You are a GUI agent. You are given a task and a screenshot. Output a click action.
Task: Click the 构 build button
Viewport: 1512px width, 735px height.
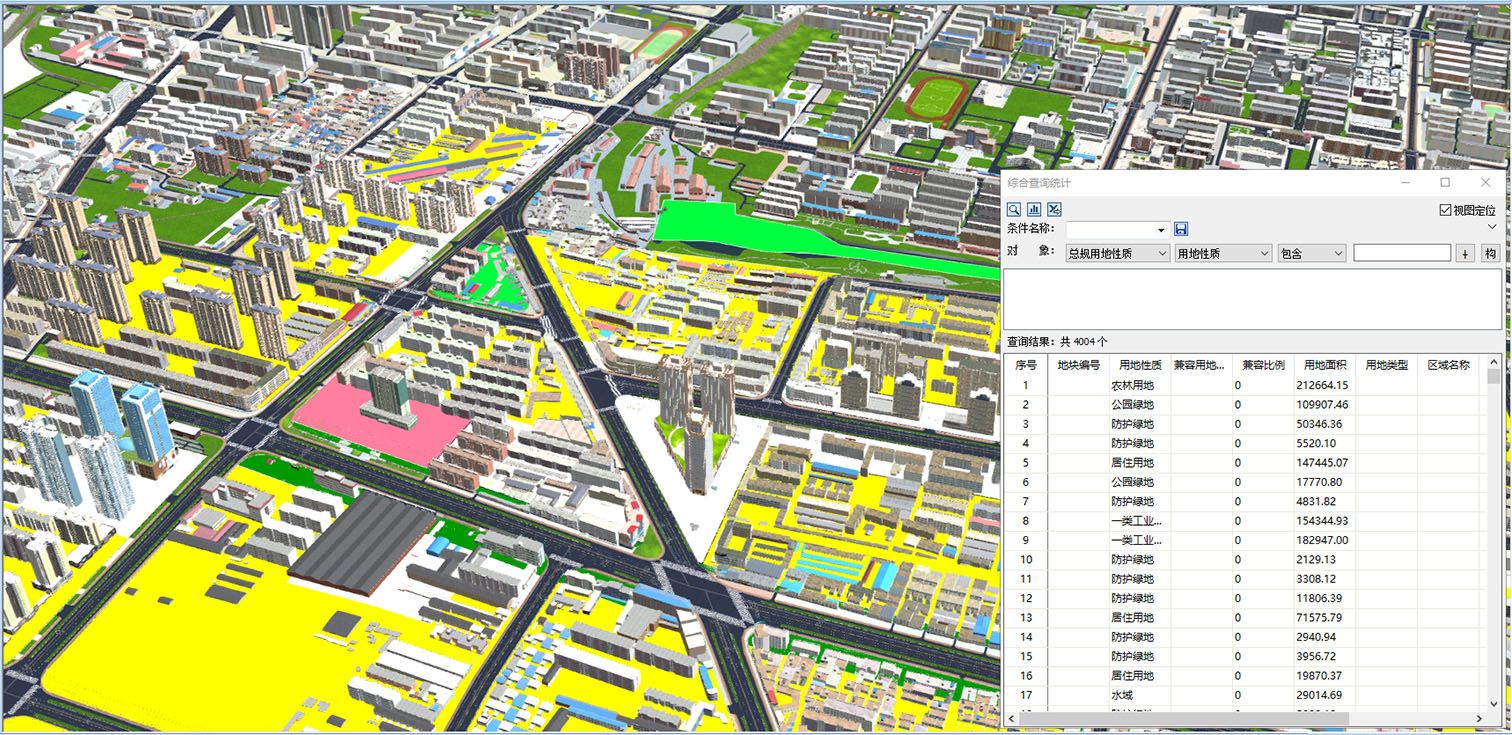[x=1490, y=254]
